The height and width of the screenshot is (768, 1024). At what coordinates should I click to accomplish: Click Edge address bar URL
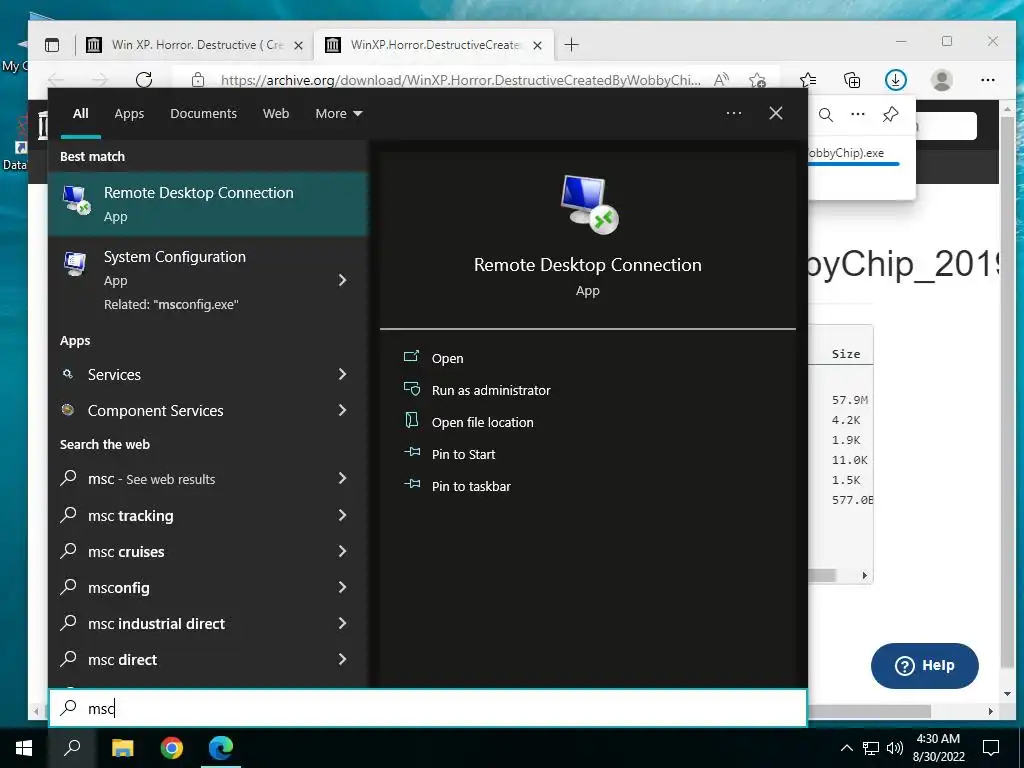coord(460,80)
